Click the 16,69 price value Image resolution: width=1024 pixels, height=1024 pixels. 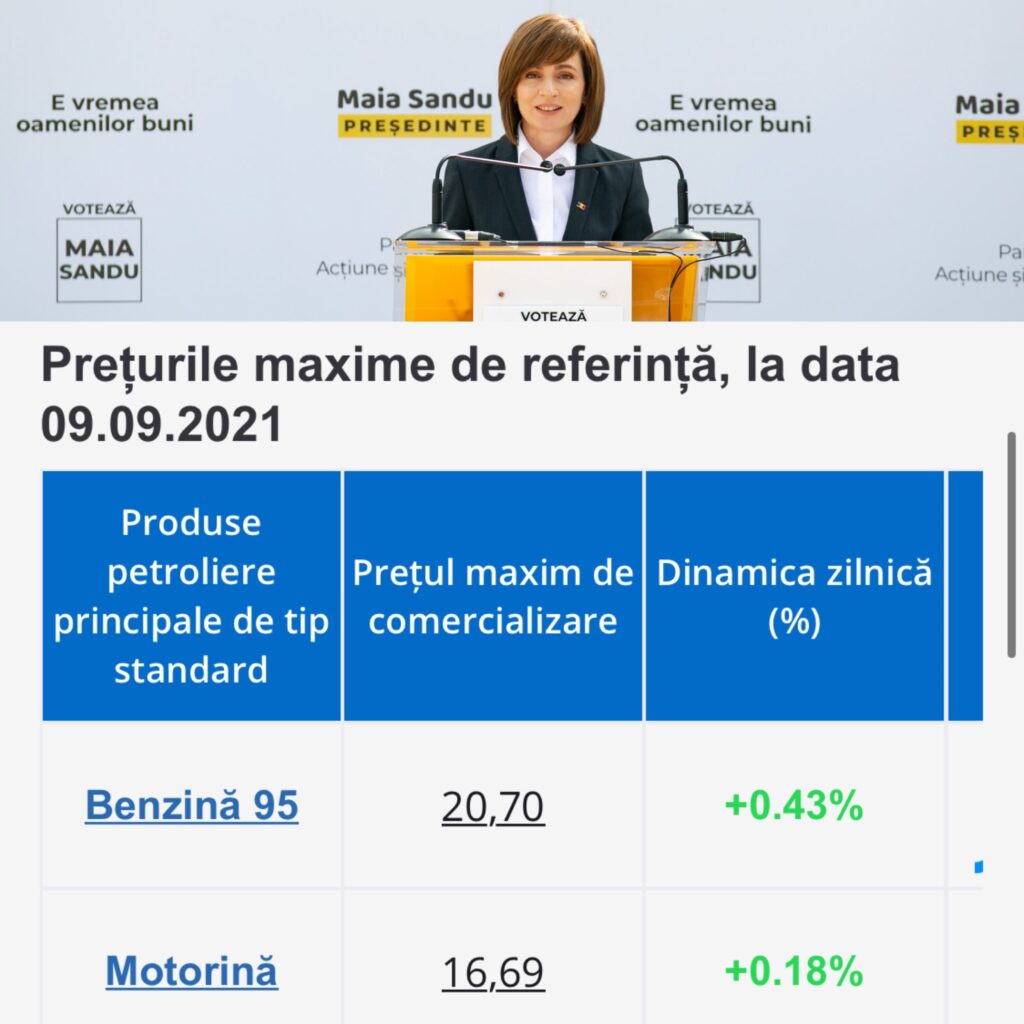click(x=493, y=972)
